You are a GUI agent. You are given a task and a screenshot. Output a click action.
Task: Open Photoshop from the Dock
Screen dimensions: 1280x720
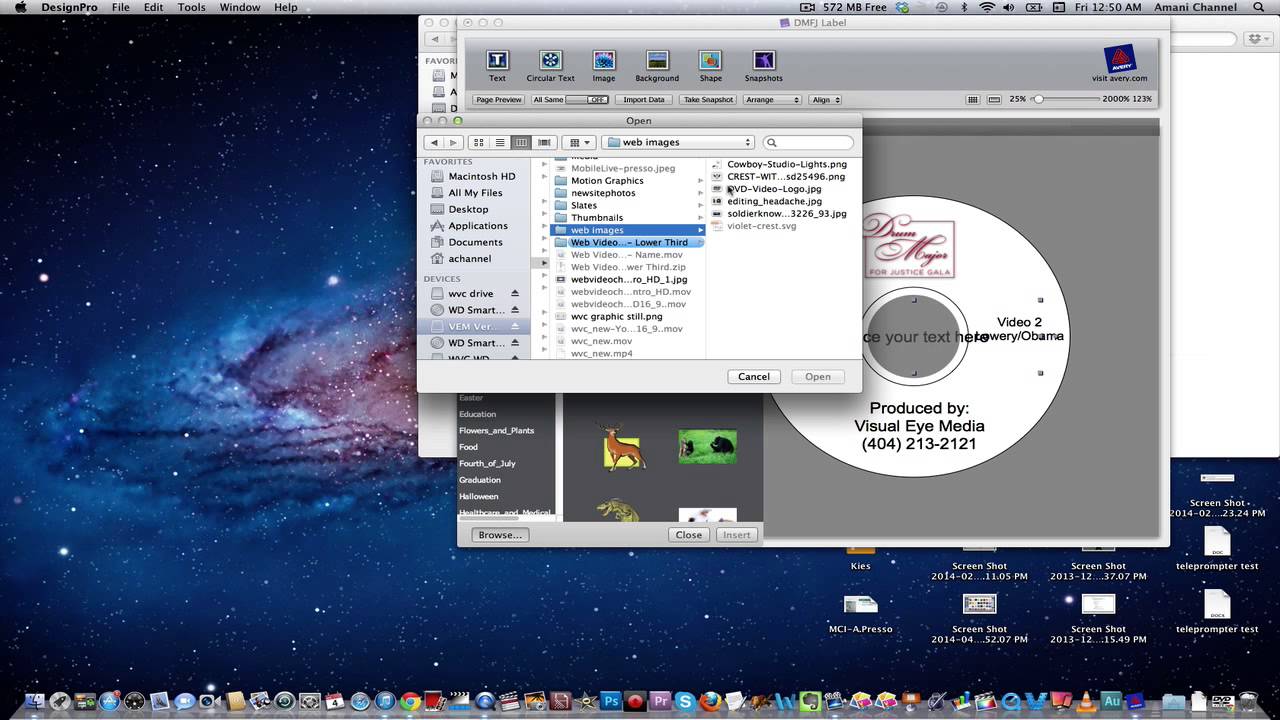[610, 701]
